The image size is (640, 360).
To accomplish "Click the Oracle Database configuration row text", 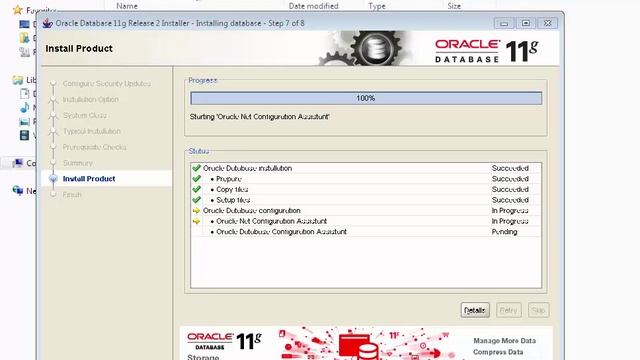I will click(x=252, y=211).
